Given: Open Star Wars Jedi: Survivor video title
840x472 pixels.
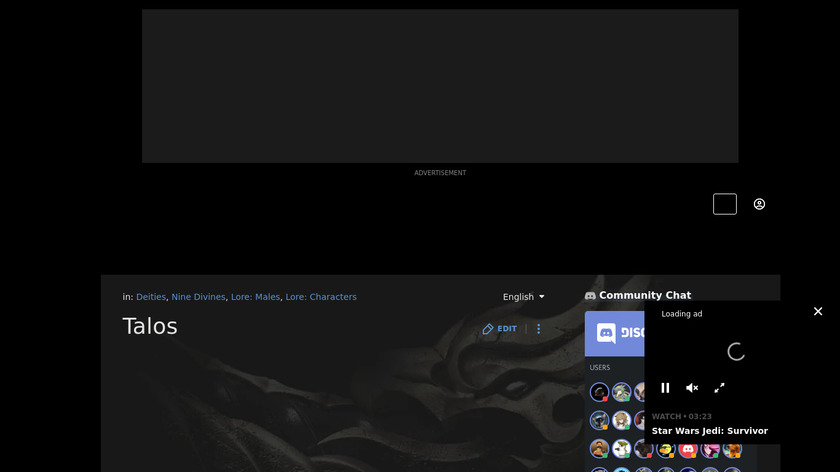Looking at the screenshot, I should [x=709, y=431].
